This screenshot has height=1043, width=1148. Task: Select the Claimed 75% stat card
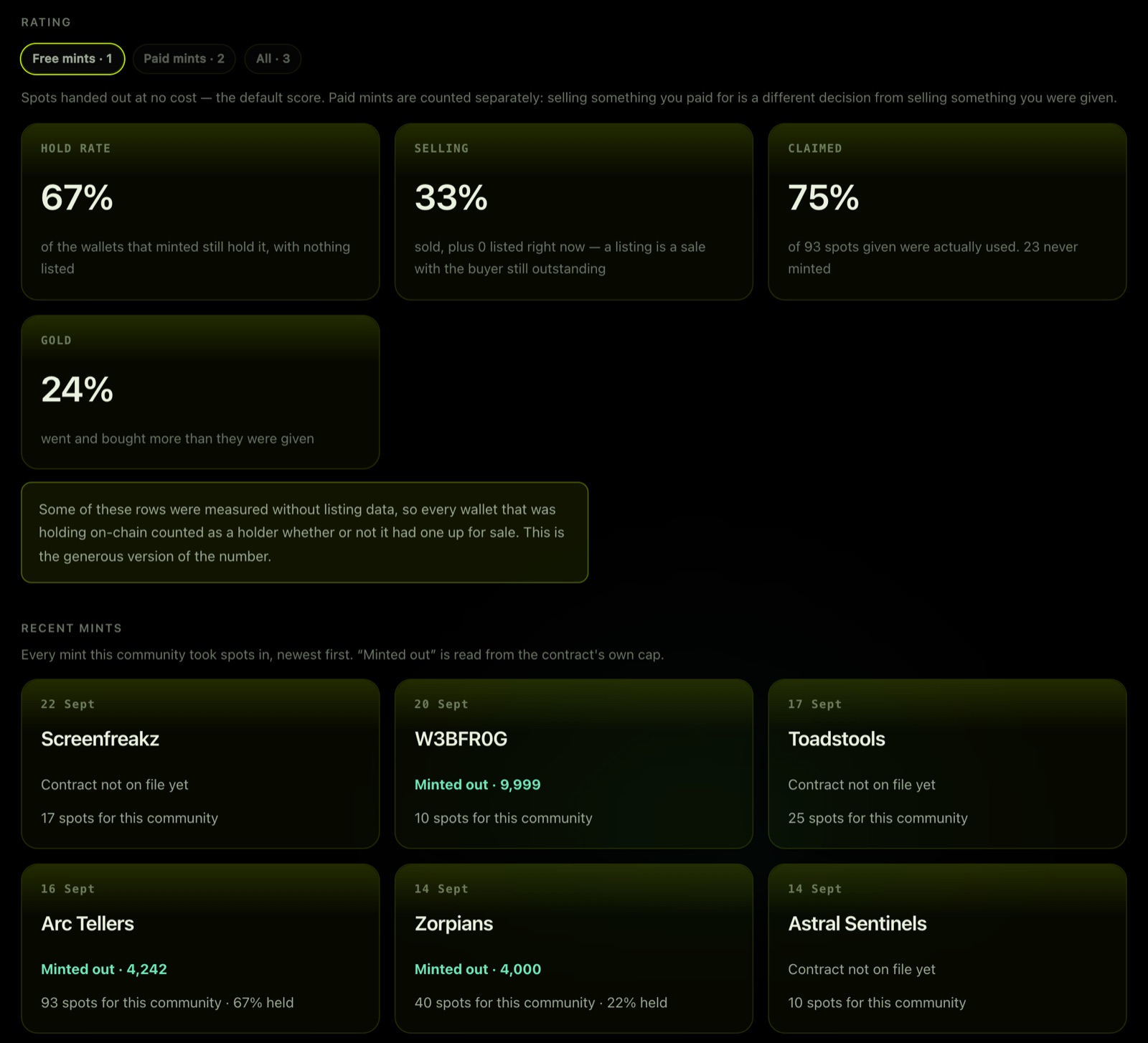947,212
